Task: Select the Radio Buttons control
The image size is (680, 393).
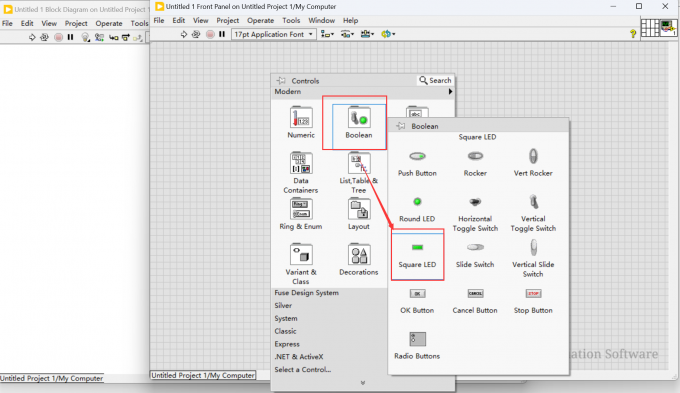Action: [417, 346]
